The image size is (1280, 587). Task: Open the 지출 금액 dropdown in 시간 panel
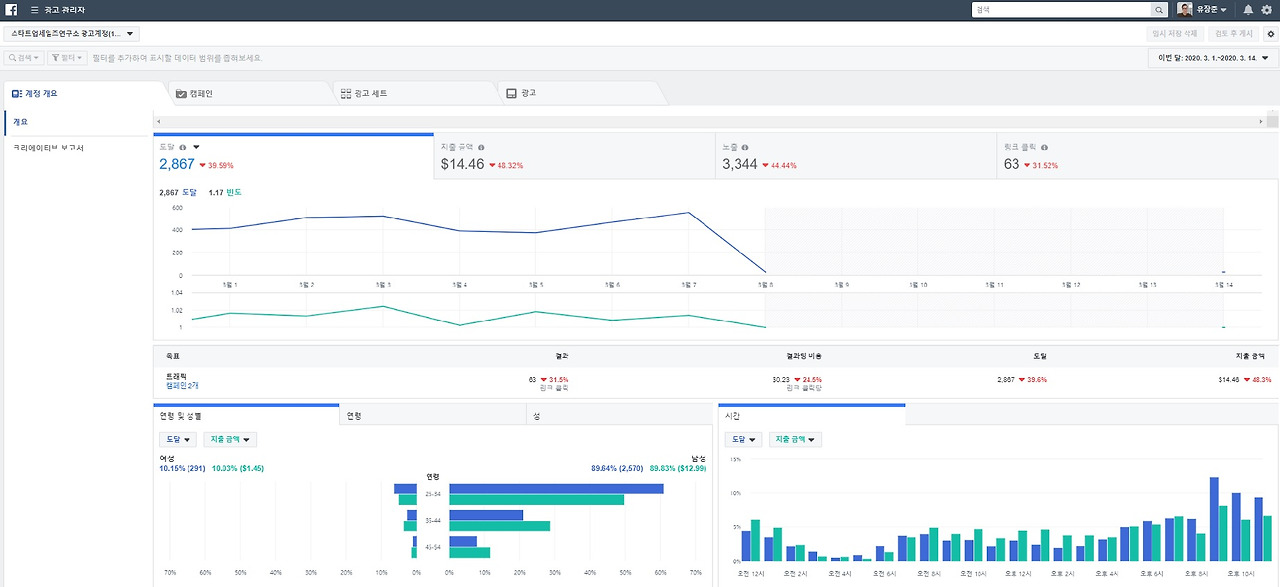[x=795, y=439]
